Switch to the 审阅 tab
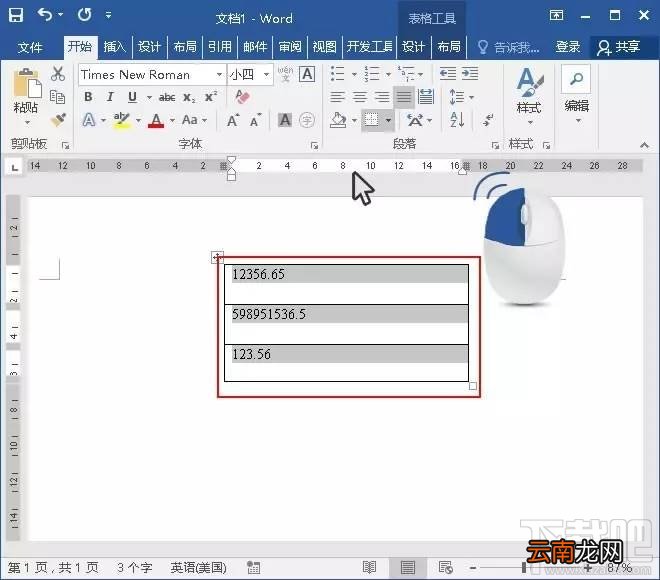The width and height of the screenshot is (660, 580). [x=290, y=46]
